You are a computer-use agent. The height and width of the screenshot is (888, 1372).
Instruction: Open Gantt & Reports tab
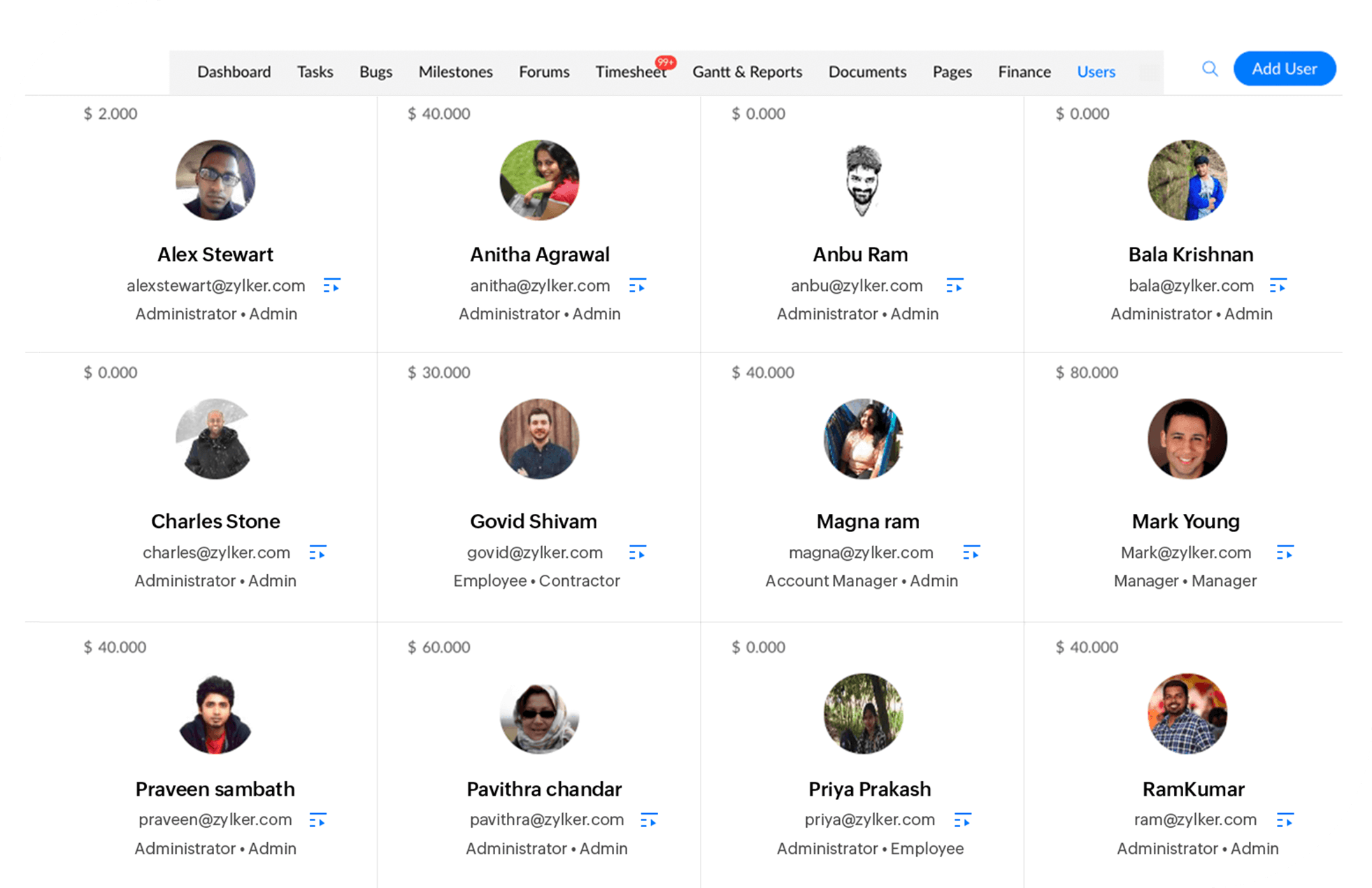pyautogui.click(x=747, y=71)
